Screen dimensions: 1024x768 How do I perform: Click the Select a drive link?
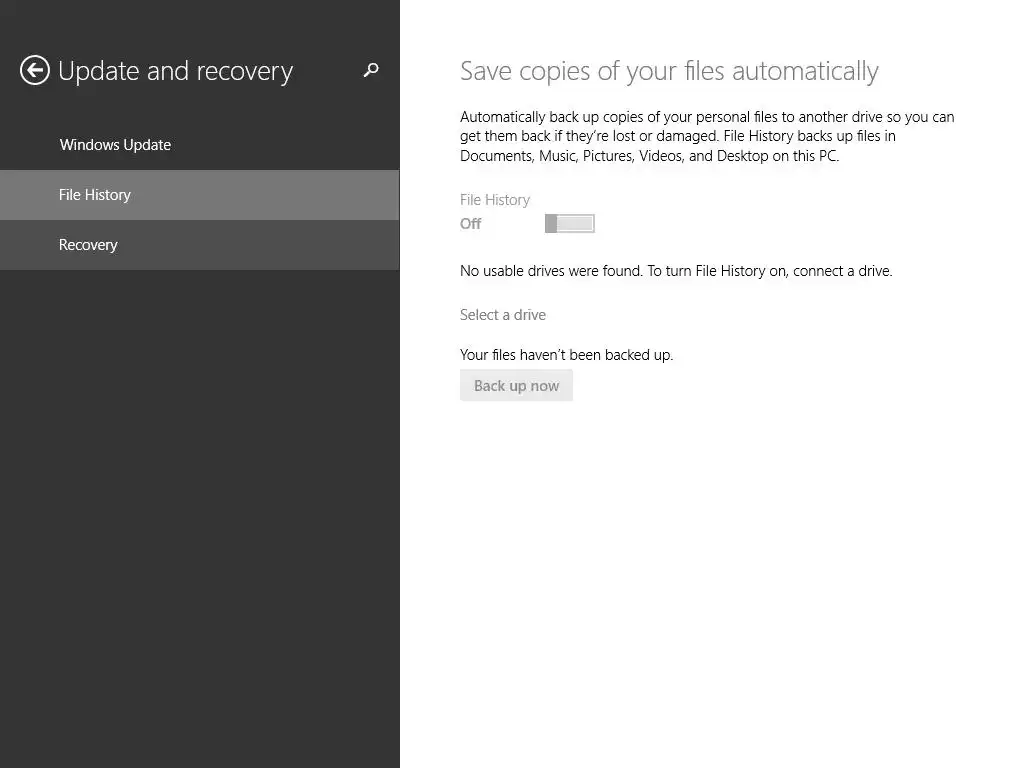pos(503,315)
